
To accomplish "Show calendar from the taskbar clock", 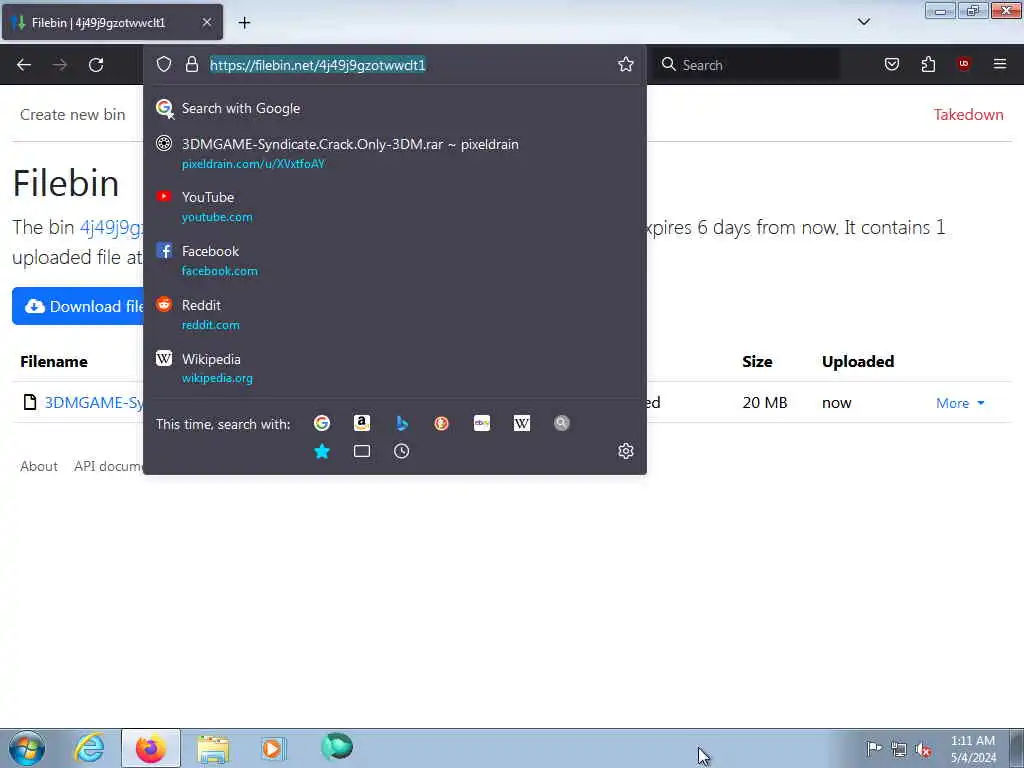I will tap(973, 749).
